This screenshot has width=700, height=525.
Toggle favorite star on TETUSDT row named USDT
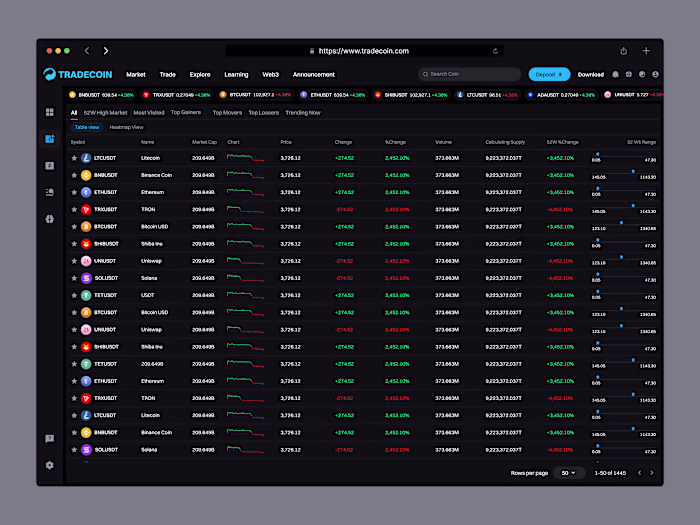click(74, 295)
